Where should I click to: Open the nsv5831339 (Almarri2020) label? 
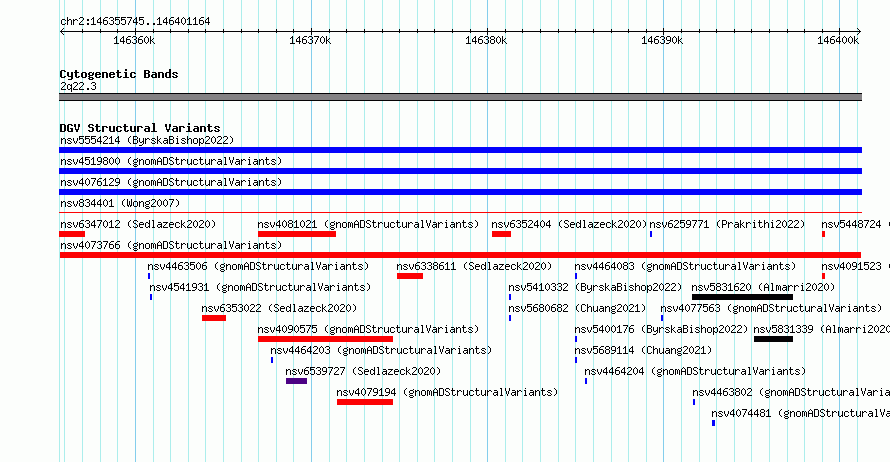[x=821, y=329]
